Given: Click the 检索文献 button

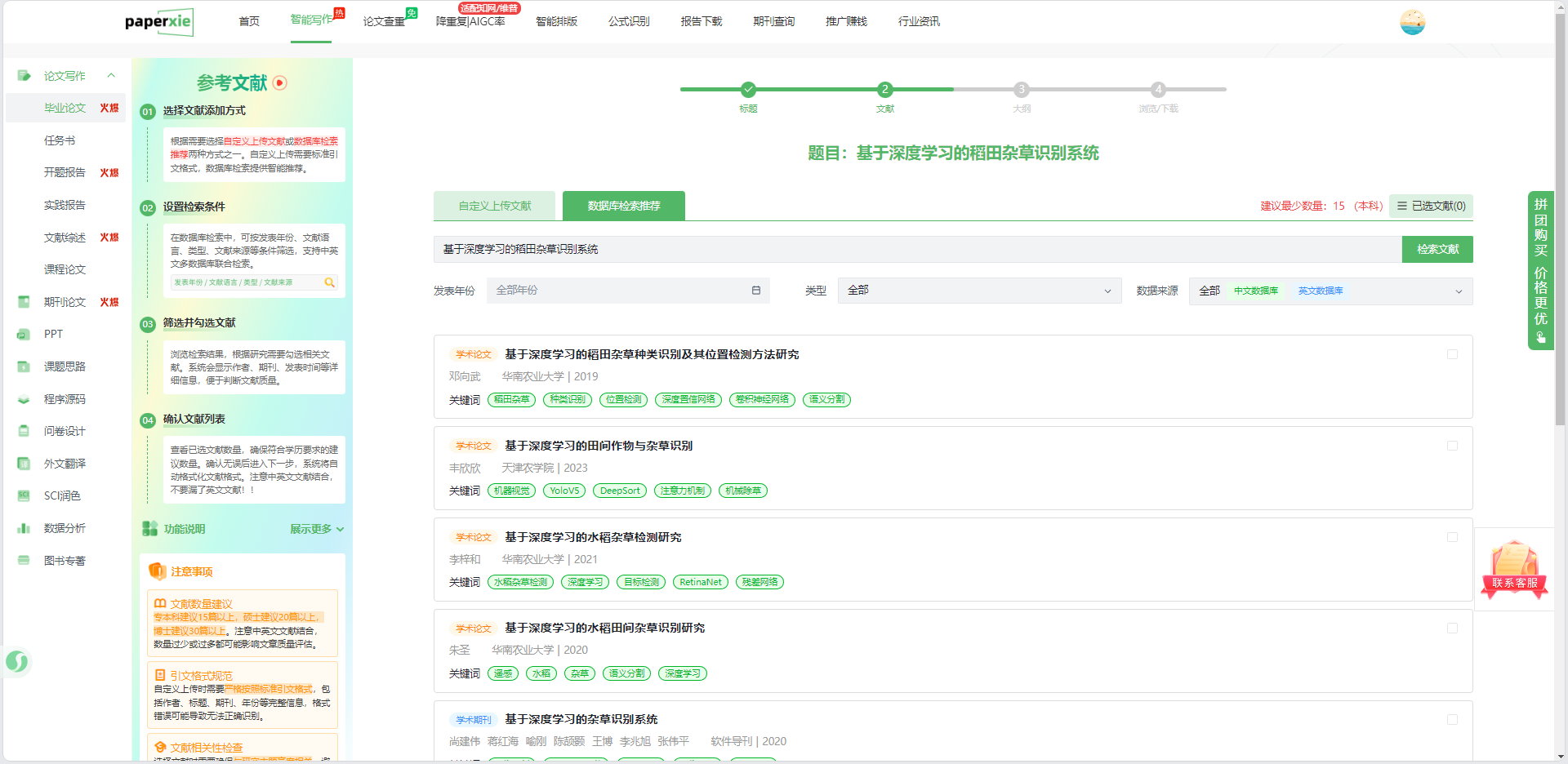Looking at the screenshot, I should pyautogui.click(x=1437, y=249).
